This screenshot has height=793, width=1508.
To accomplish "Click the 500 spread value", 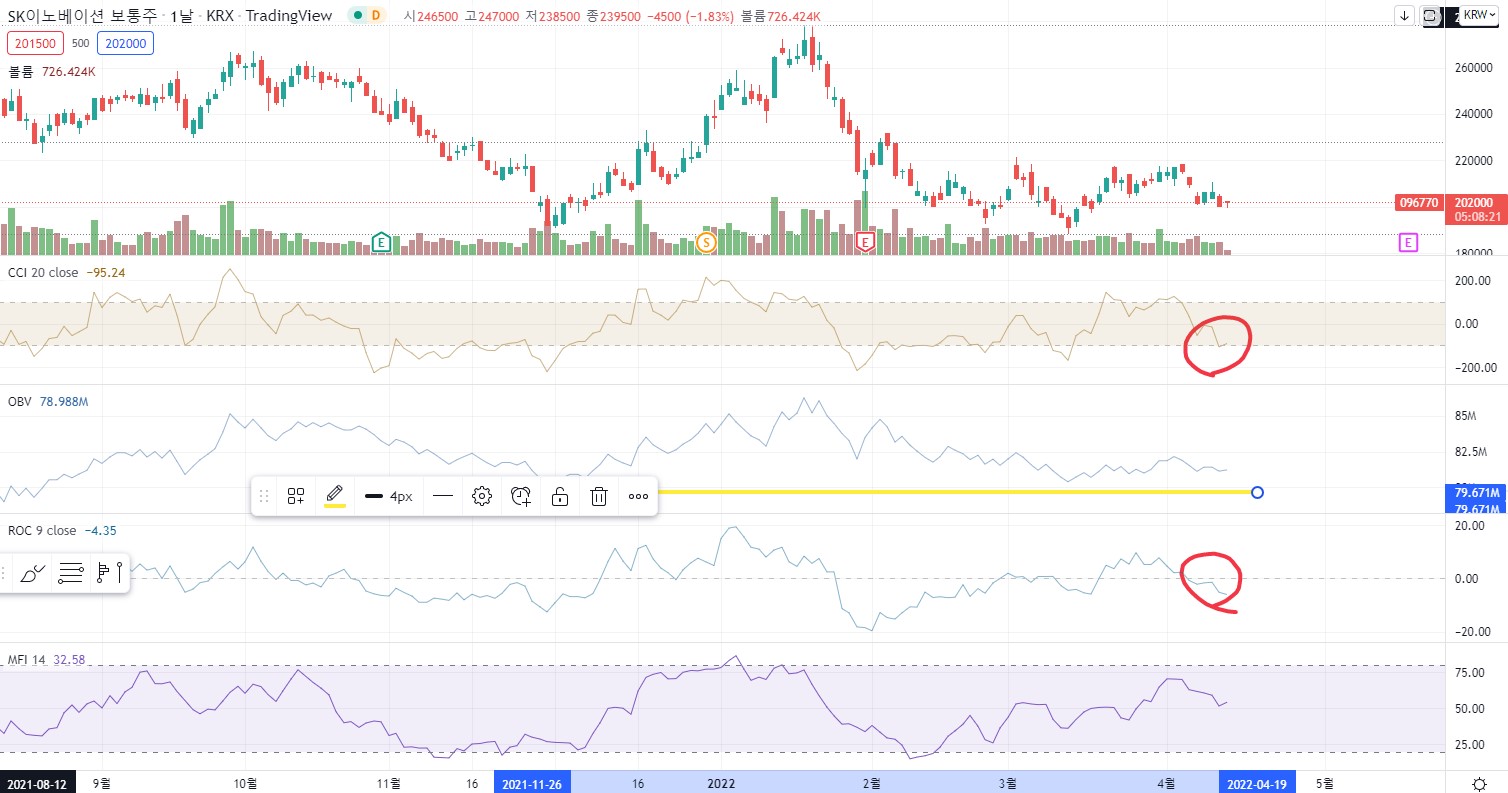I will (x=81, y=43).
